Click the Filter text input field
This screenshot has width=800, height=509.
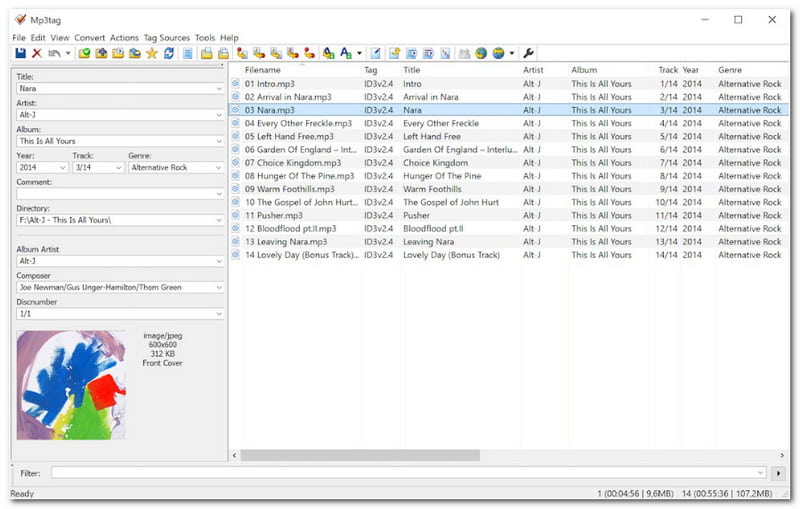[x=408, y=473]
